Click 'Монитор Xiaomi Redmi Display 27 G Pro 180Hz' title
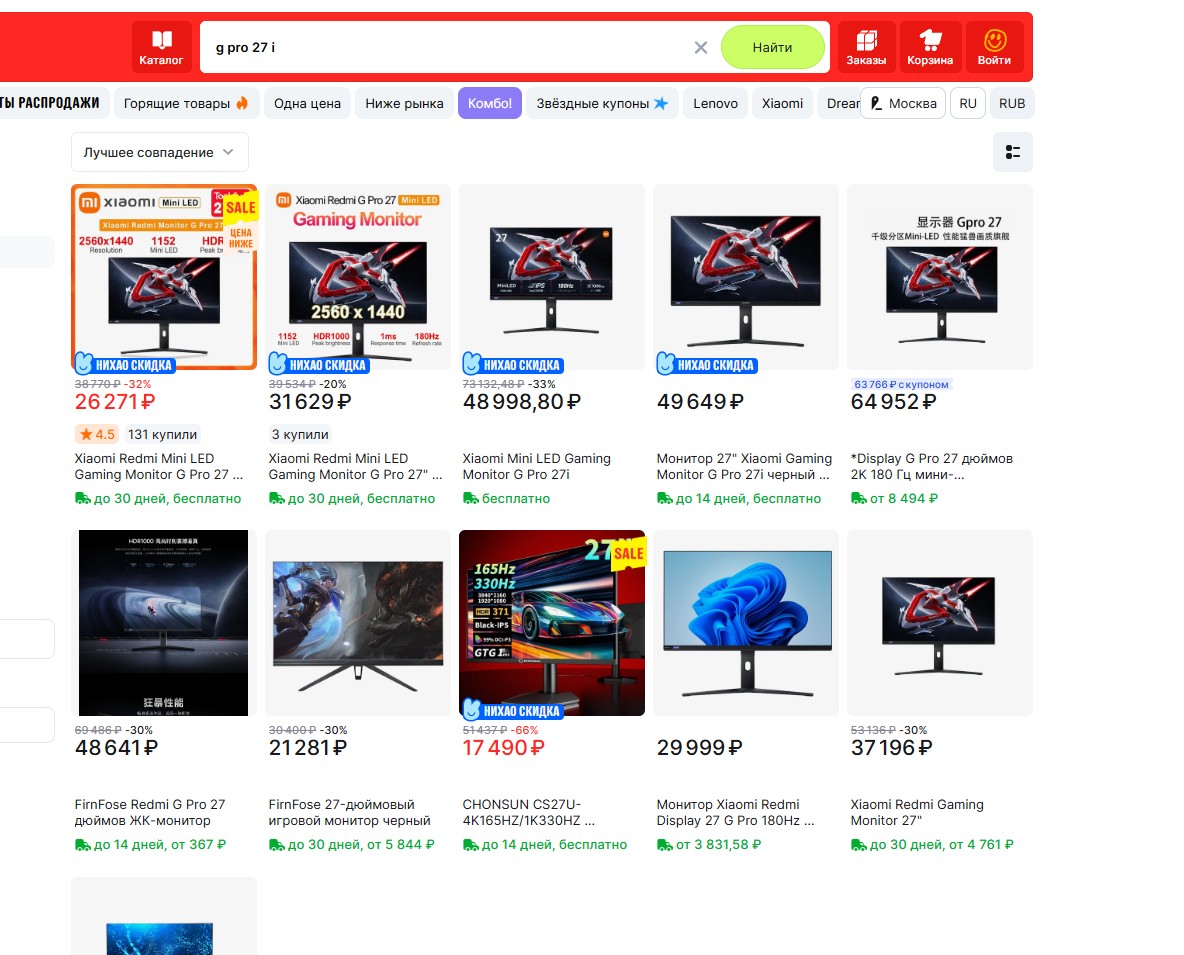 coord(735,812)
